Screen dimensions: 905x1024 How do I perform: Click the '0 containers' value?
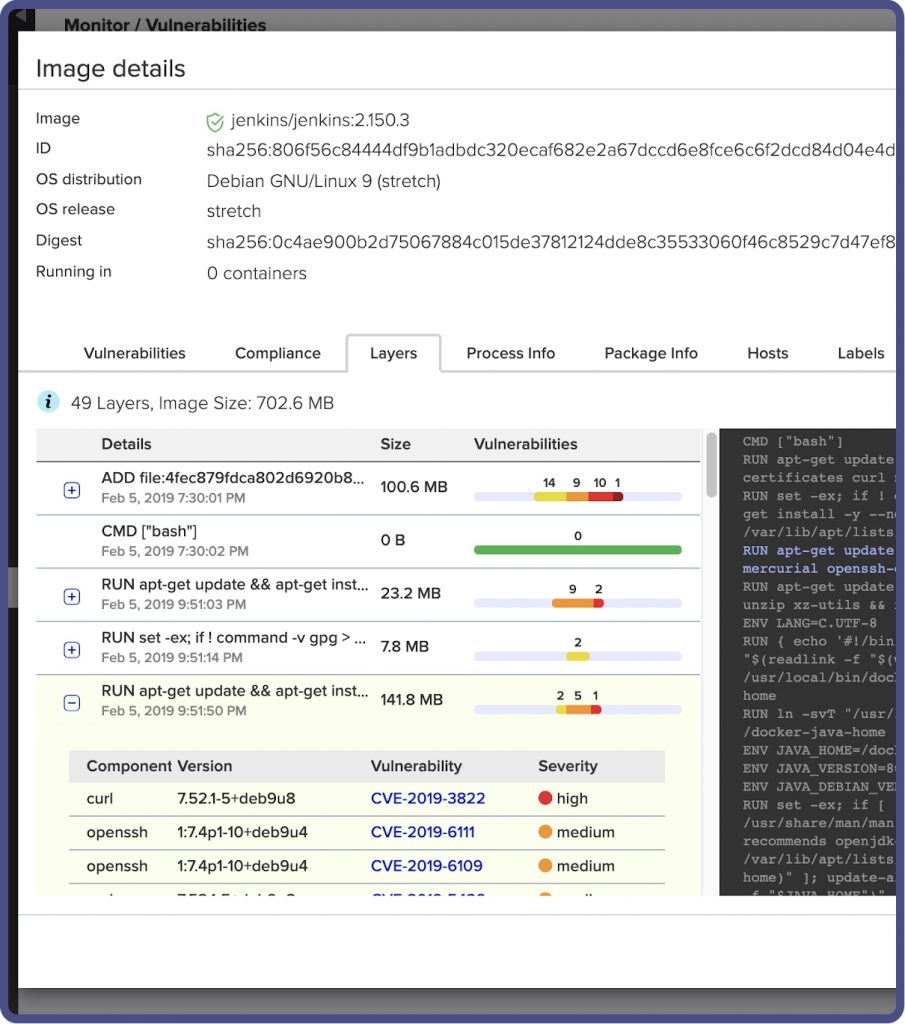click(x=257, y=273)
